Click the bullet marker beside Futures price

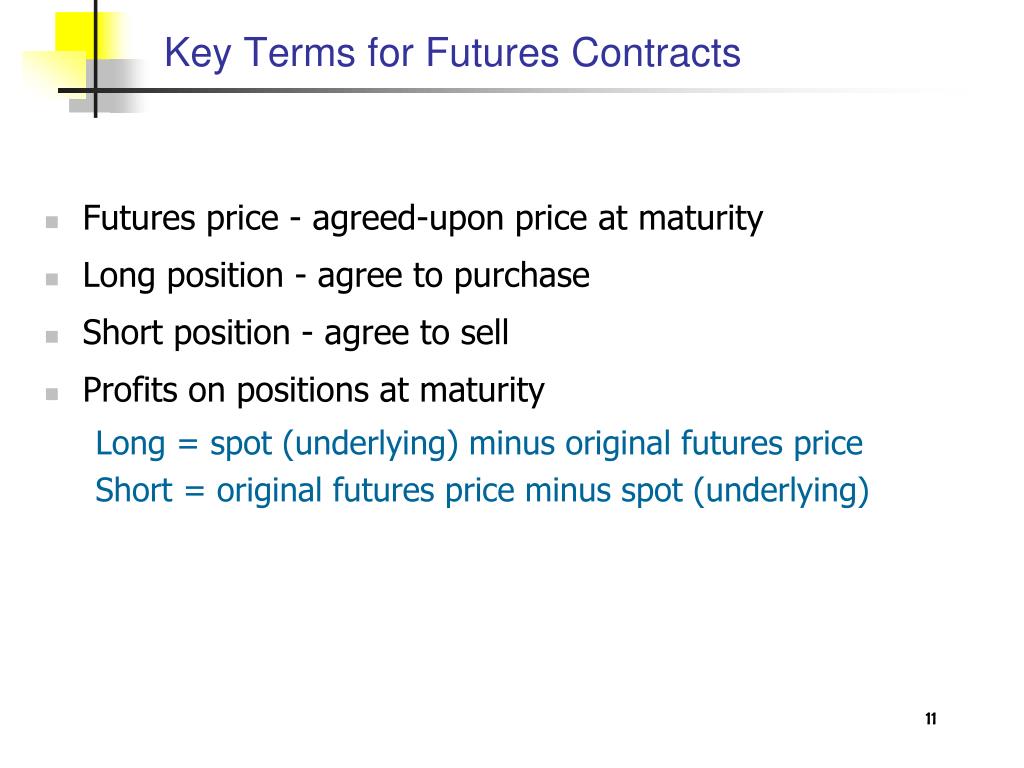pyautogui.click(x=52, y=222)
